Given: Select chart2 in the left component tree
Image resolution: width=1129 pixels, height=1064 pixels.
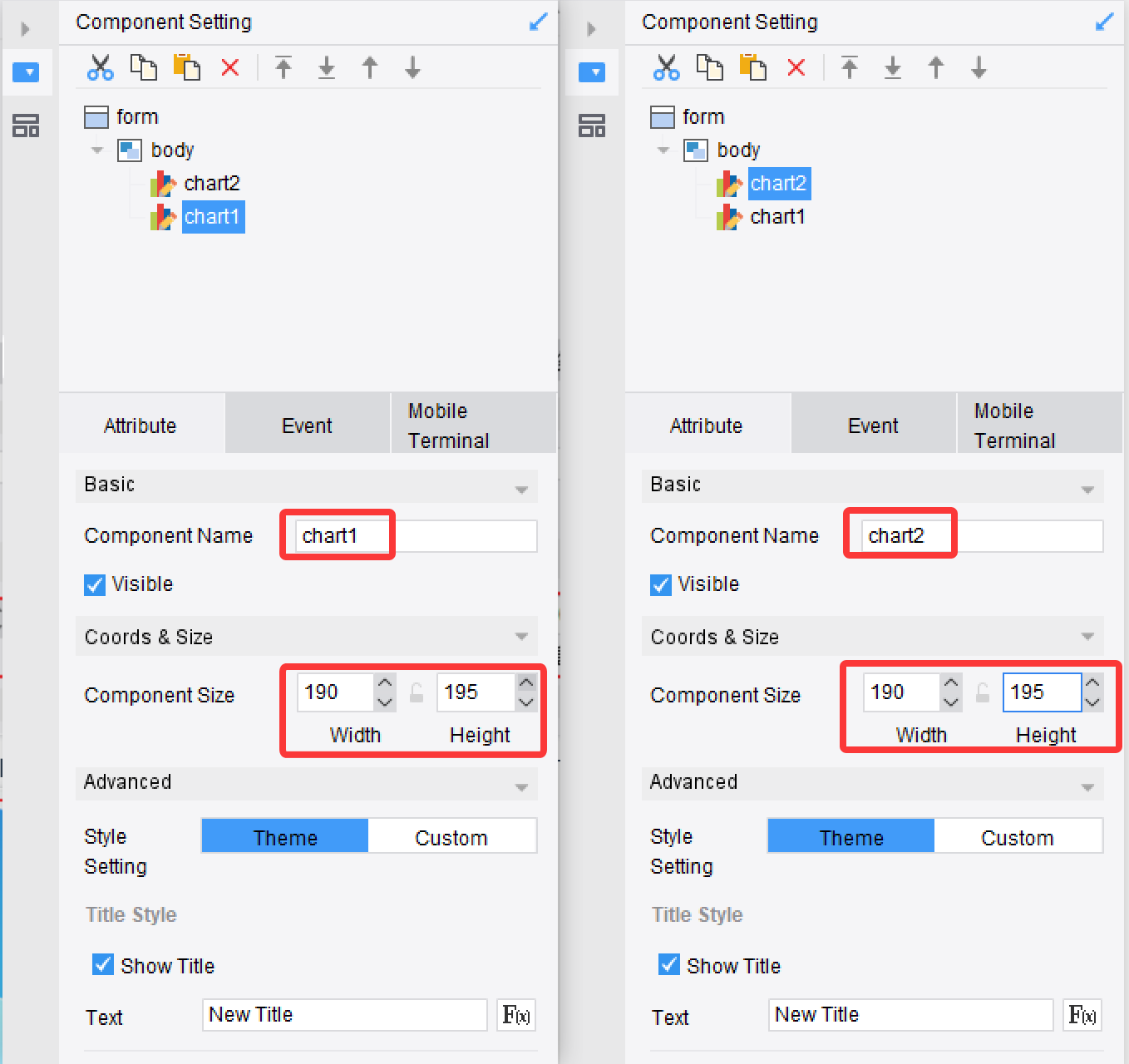Looking at the screenshot, I should click(212, 183).
